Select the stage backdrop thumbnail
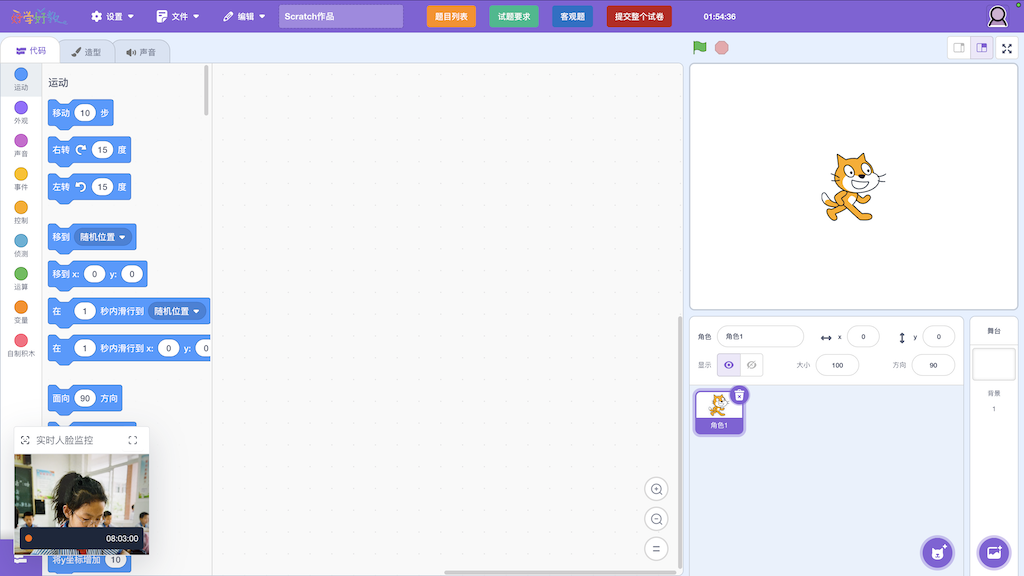Image resolution: width=1024 pixels, height=576 pixels. tap(994, 364)
